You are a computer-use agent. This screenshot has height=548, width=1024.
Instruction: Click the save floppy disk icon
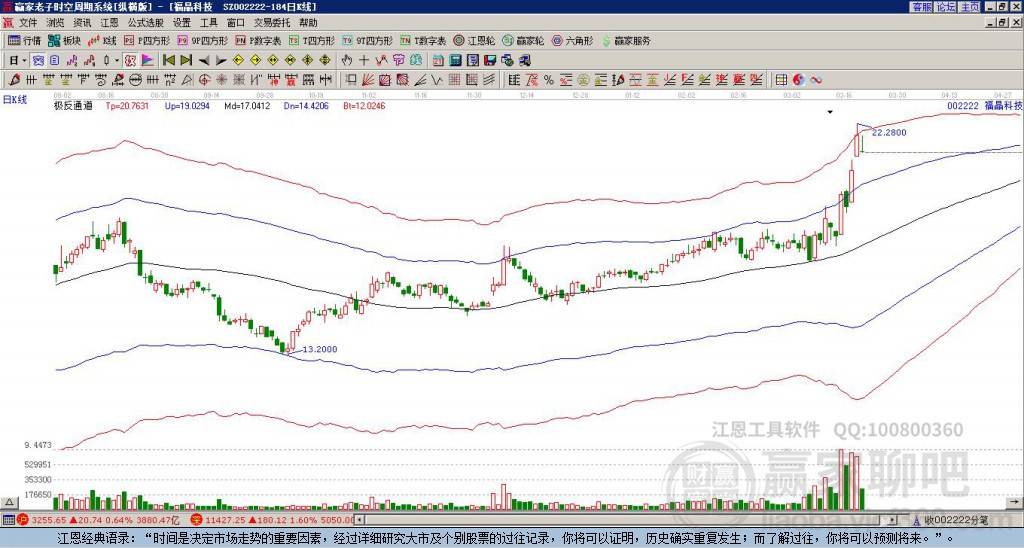coord(490,61)
